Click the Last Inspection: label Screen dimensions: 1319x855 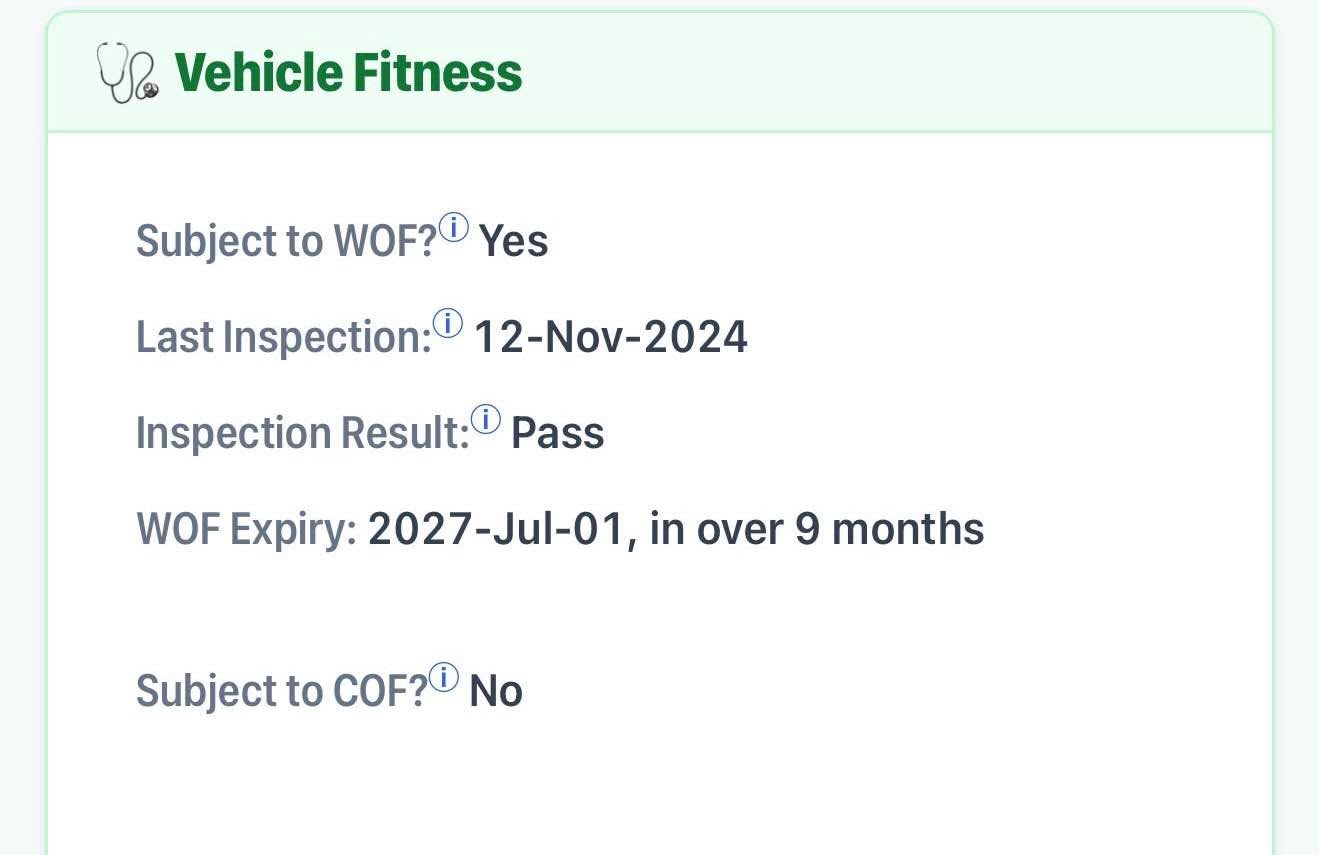pyautogui.click(x=284, y=338)
